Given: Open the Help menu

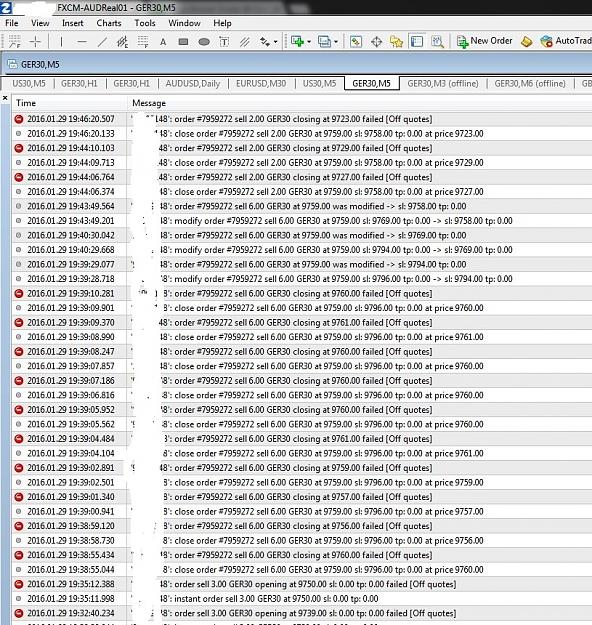Looking at the screenshot, I should [222, 23].
